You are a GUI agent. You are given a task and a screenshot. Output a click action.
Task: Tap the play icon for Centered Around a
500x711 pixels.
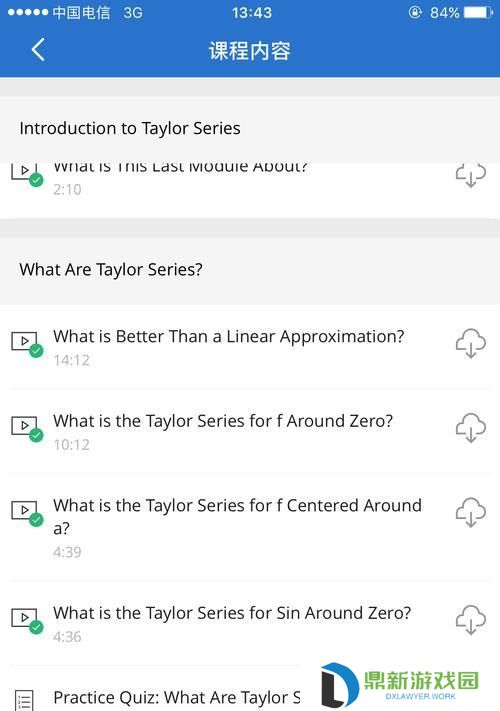click(x=27, y=513)
